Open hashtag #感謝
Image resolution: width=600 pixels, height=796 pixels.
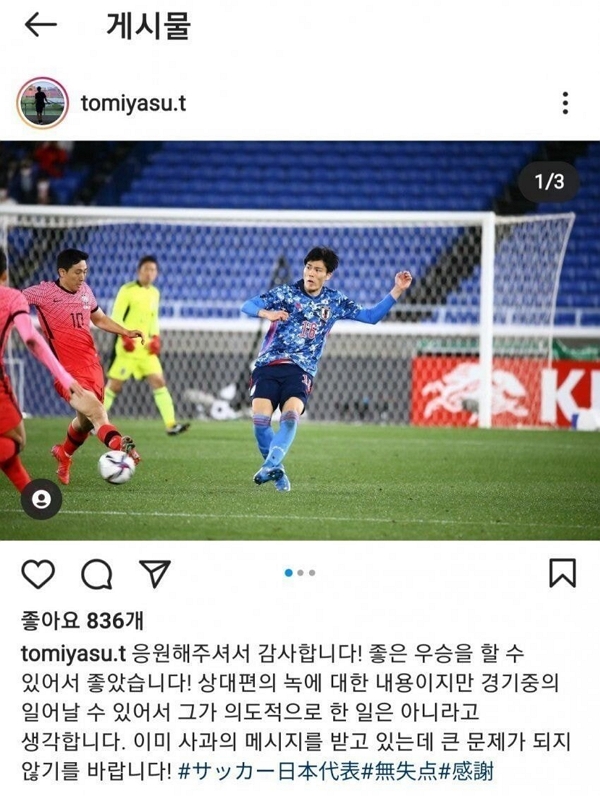[466, 772]
